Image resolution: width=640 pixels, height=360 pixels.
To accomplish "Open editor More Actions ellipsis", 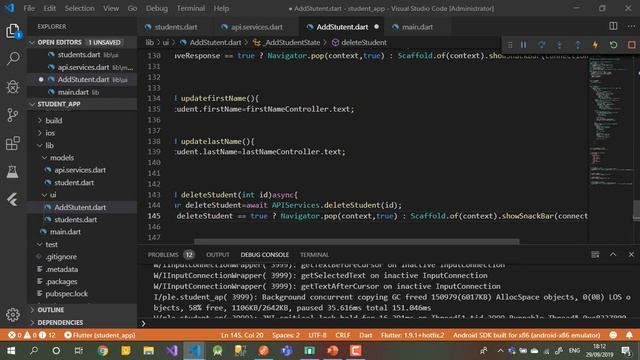I will pyautogui.click(x=631, y=26).
